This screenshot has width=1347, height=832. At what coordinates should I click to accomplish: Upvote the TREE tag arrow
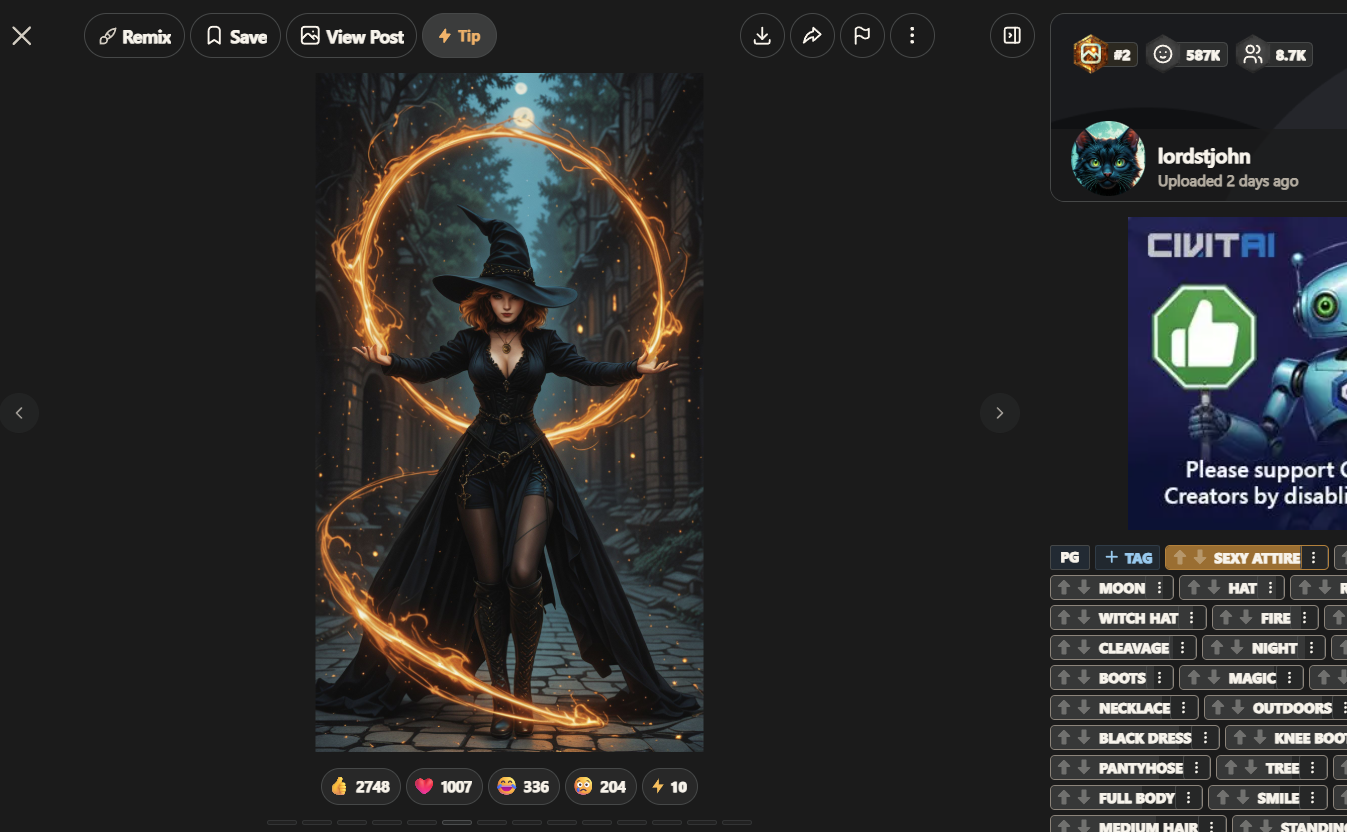[x=1231, y=768]
